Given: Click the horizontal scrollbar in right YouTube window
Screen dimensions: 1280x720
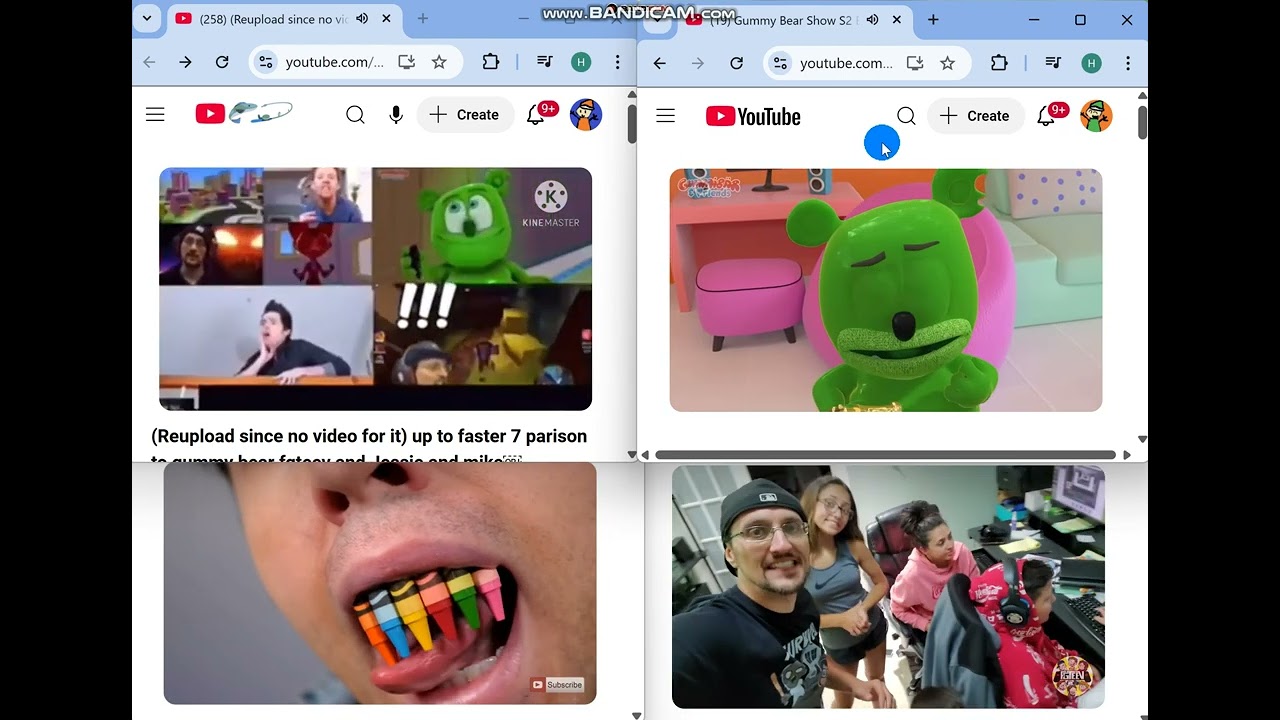Looking at the screenshot, I should point(885,454).
